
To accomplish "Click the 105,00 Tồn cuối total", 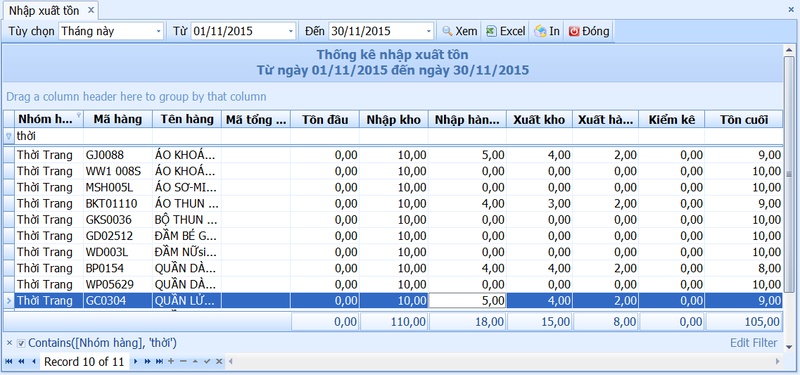I will coord(743,322).
